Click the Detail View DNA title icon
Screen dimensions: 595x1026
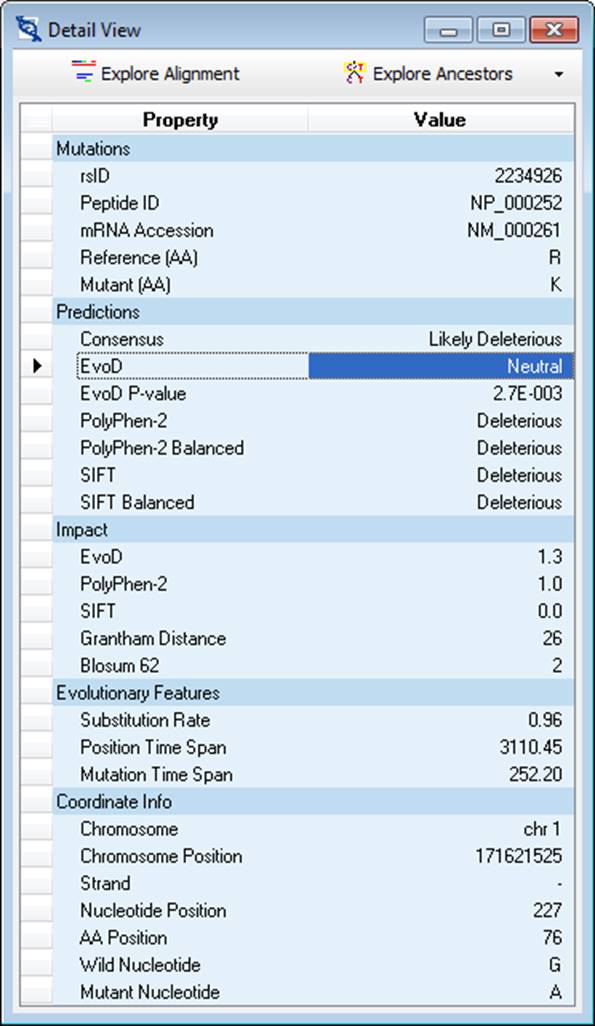29,30
